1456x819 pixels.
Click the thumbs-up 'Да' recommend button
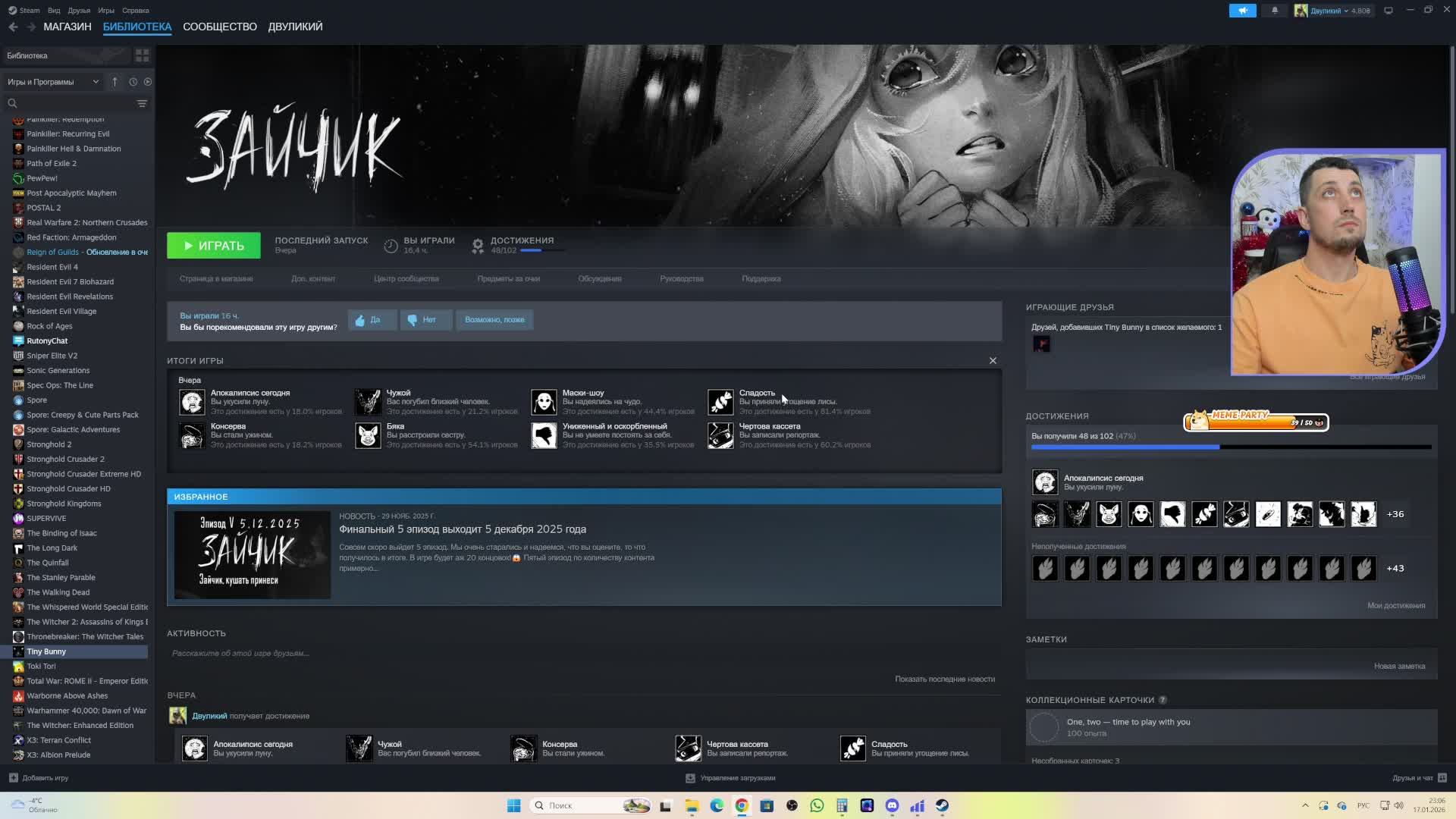point(372,320)
